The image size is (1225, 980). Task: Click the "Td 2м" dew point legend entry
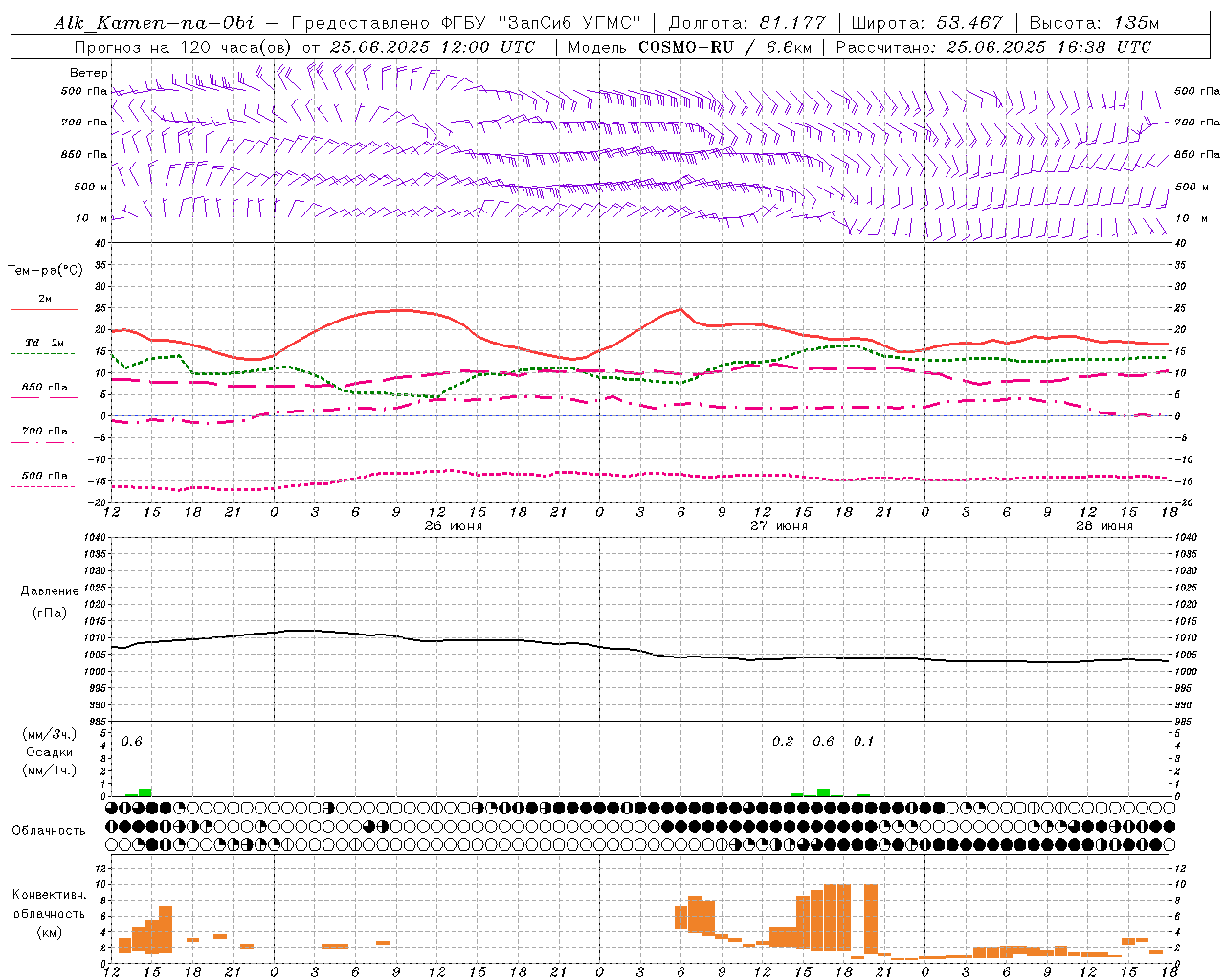[x=45, y=343]
